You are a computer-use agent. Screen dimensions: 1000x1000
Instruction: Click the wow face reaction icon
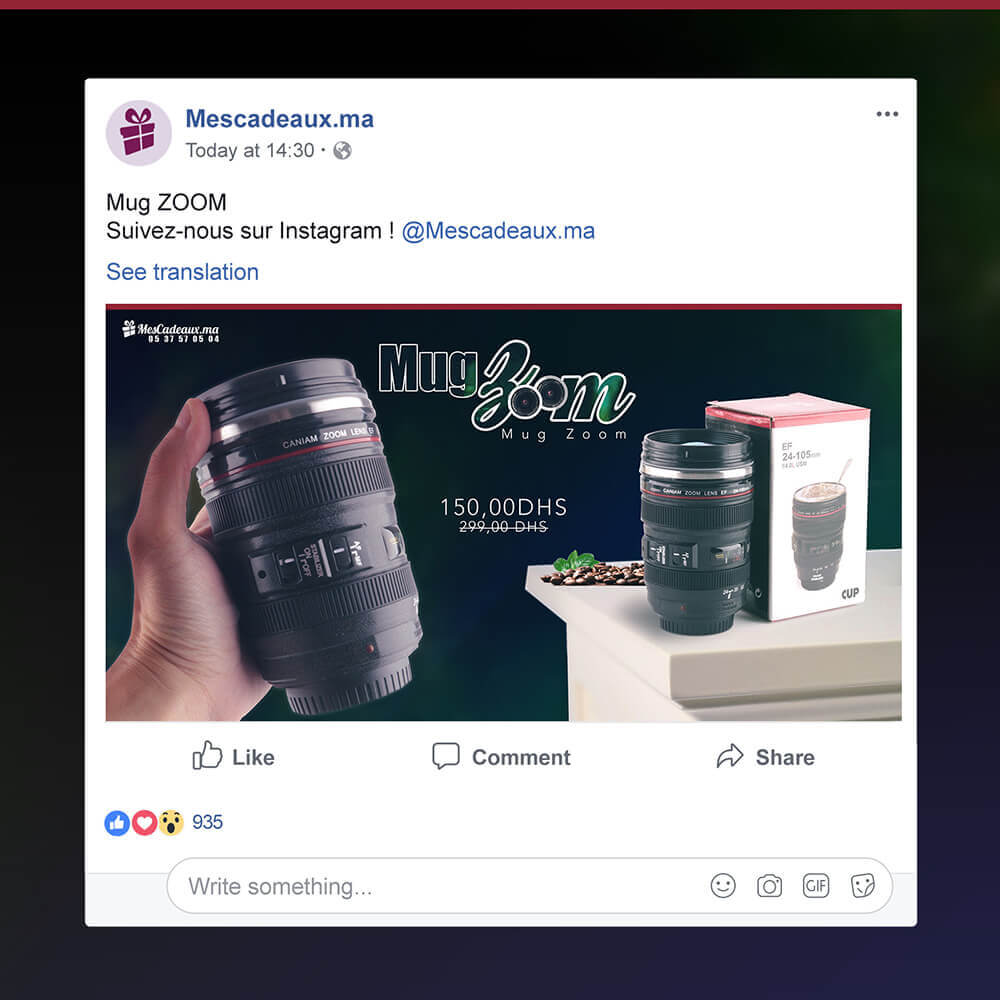172,821
